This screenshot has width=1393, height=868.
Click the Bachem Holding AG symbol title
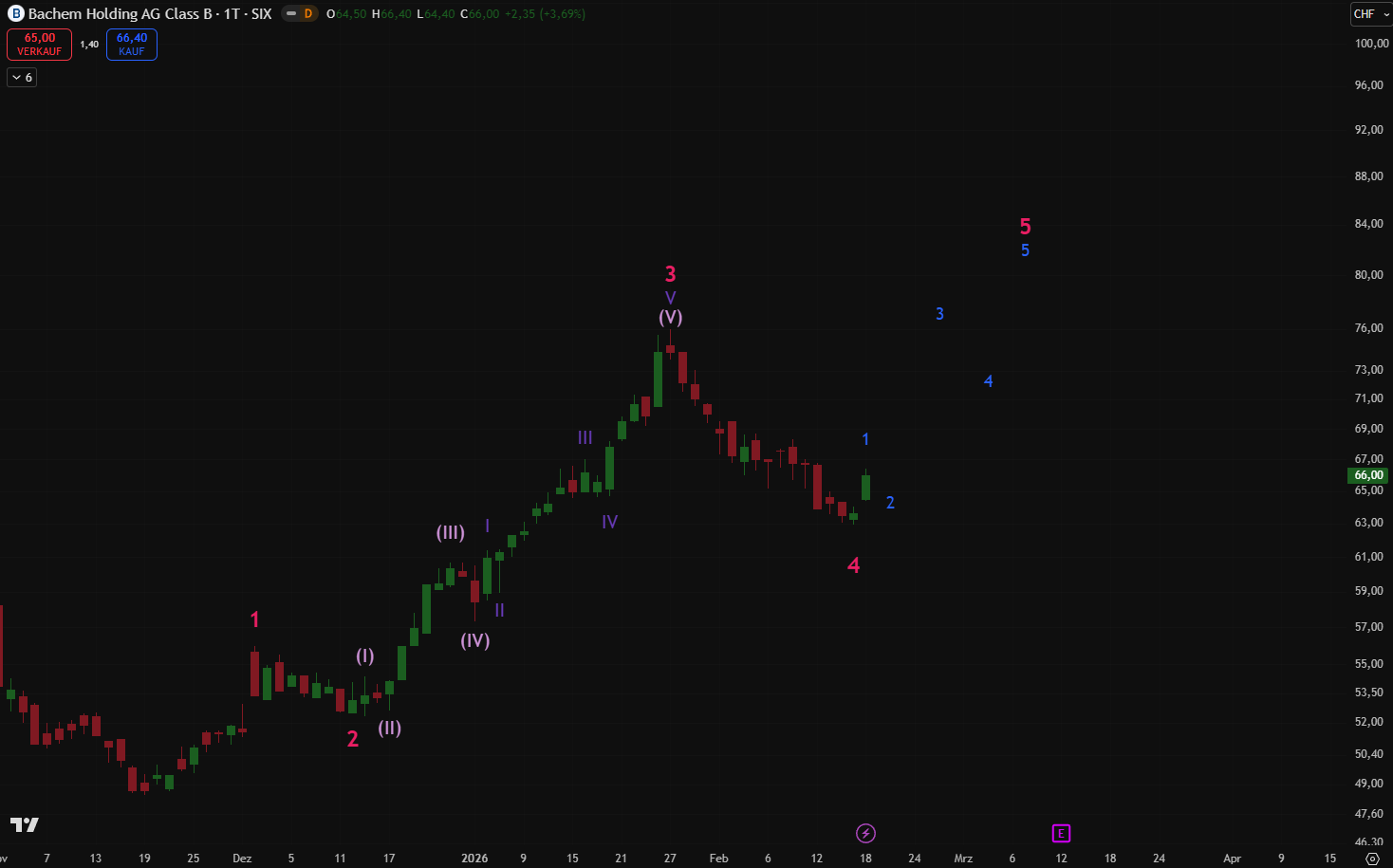point(150,14)
